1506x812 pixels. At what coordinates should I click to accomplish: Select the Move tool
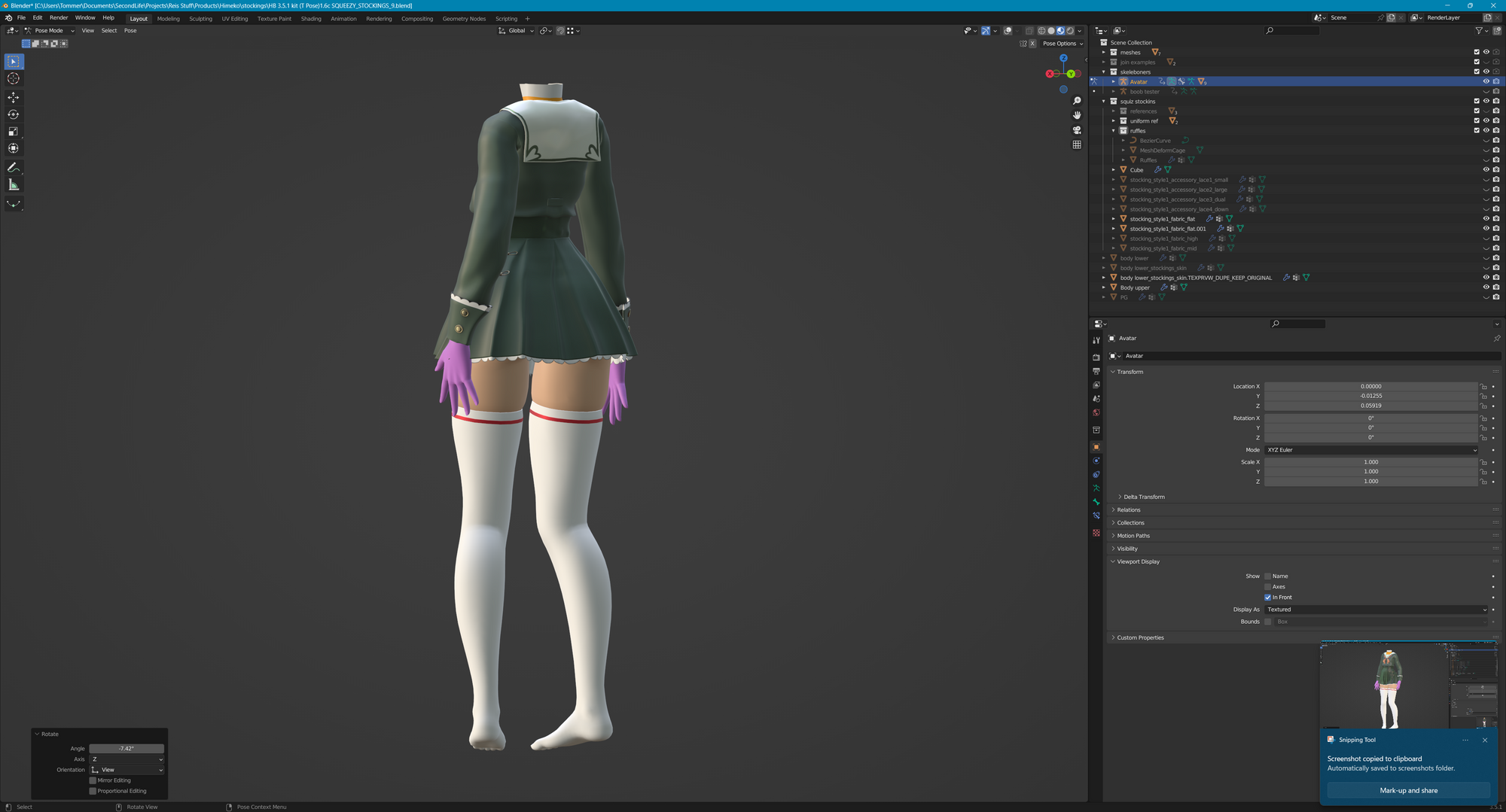[x=14, y=97]
